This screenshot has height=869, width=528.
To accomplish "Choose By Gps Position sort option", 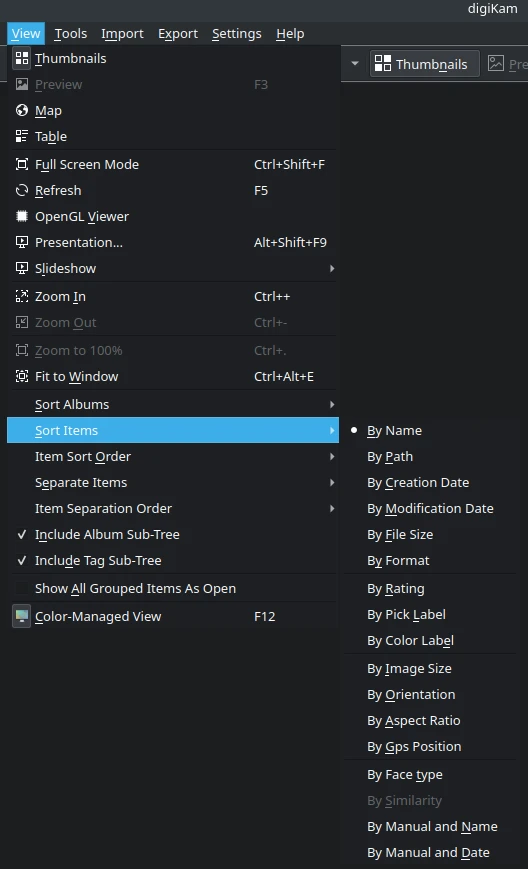I will tap(414, 747).
